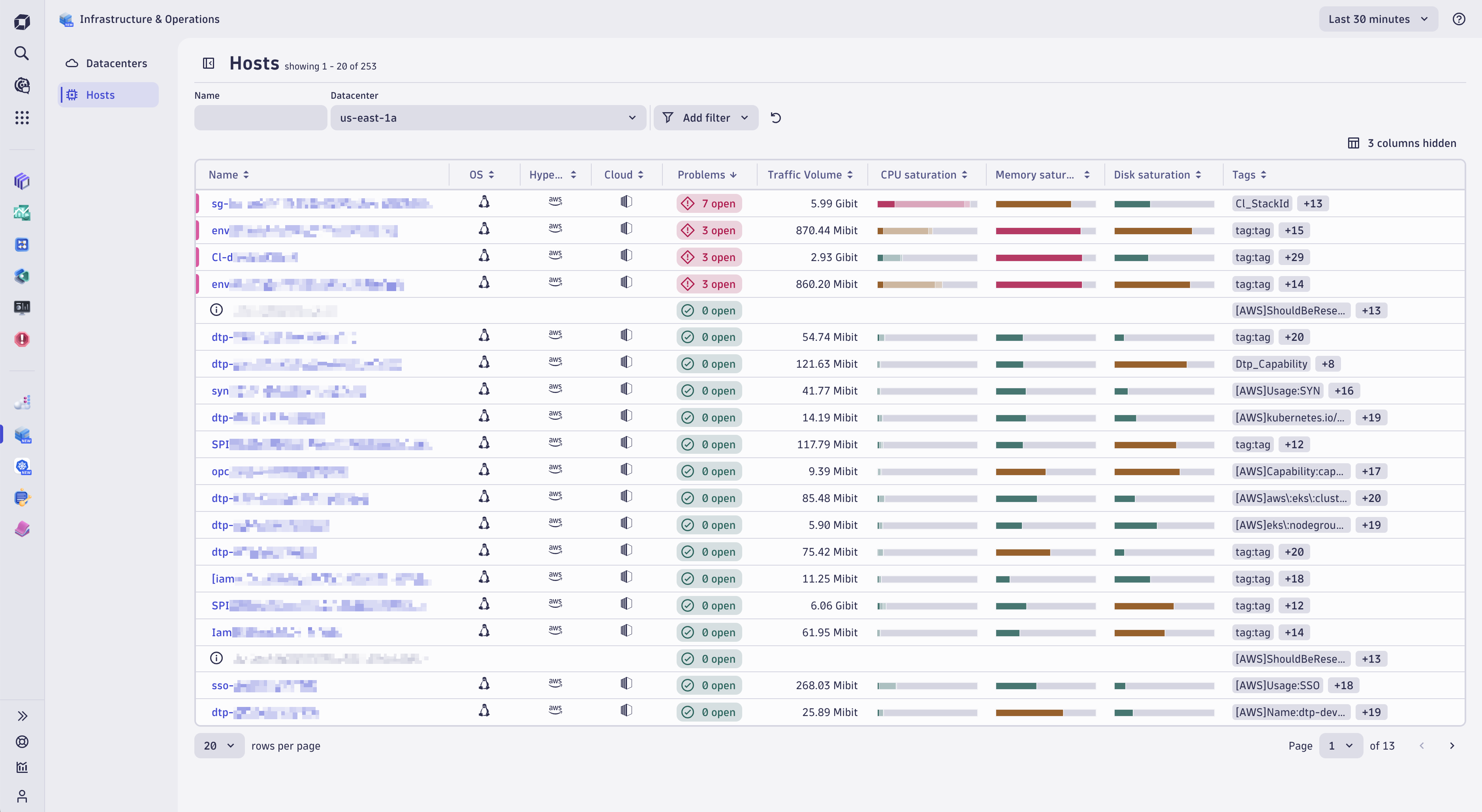The height and width of the screenshot is (812, 1482).
Task: Open the help question-mark icon top right
Action: point(1459,19)
